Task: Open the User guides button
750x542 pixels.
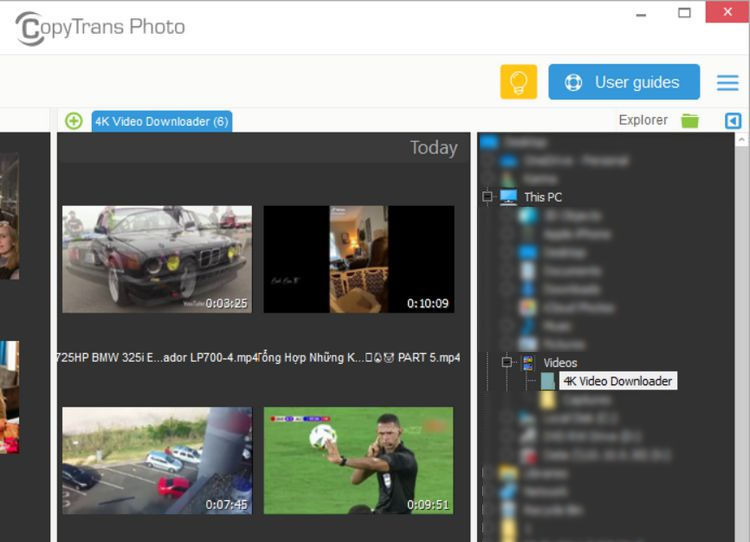Action: coord(624,82)
